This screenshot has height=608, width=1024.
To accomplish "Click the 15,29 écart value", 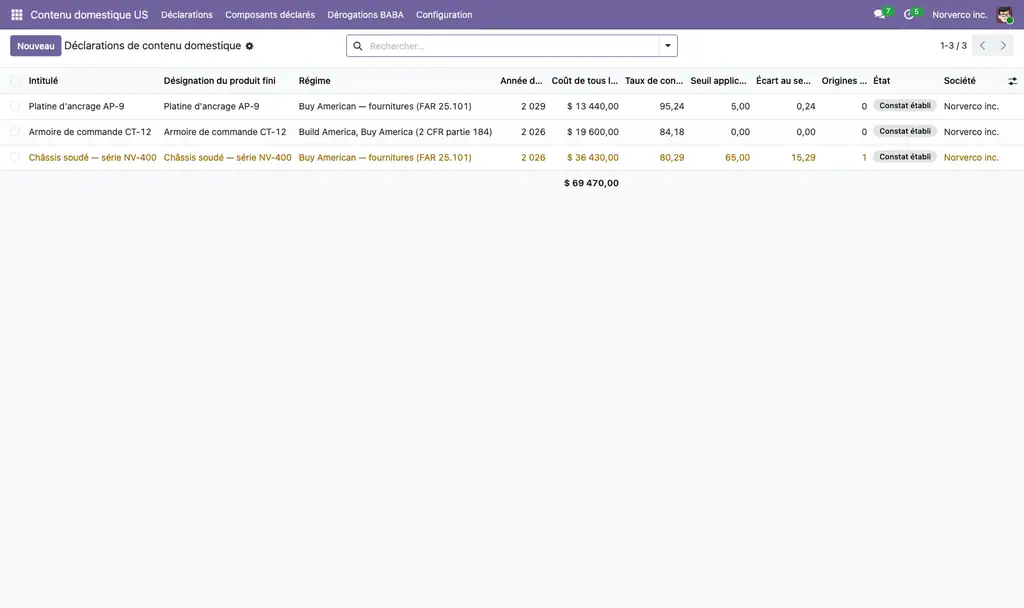I will tap(803, 157).
